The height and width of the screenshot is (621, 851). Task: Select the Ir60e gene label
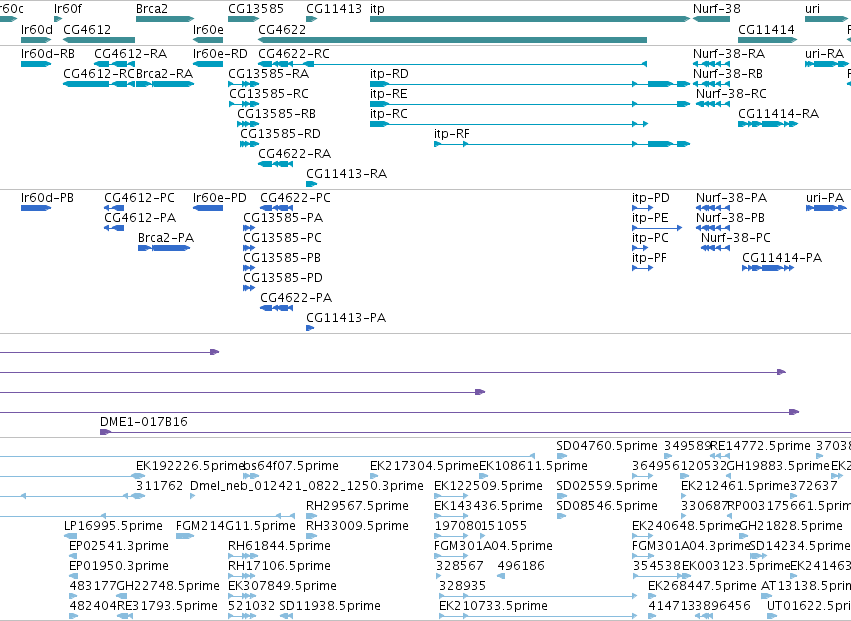coord(208,29)
